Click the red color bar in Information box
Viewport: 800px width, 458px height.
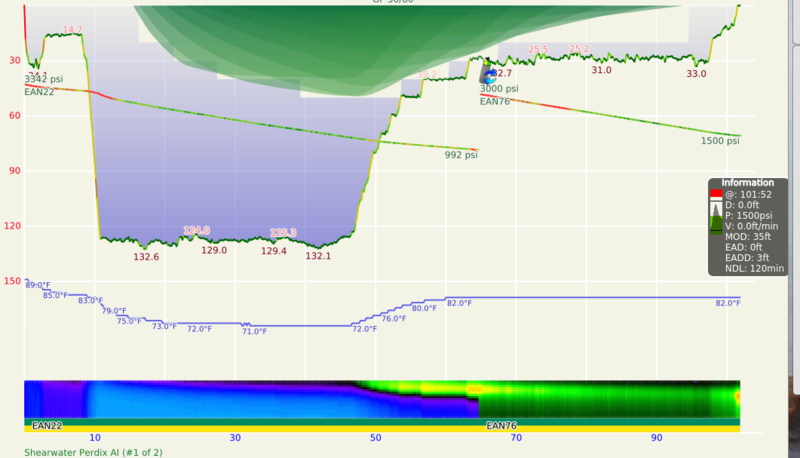pyautogui.click(x=715, y=194)
